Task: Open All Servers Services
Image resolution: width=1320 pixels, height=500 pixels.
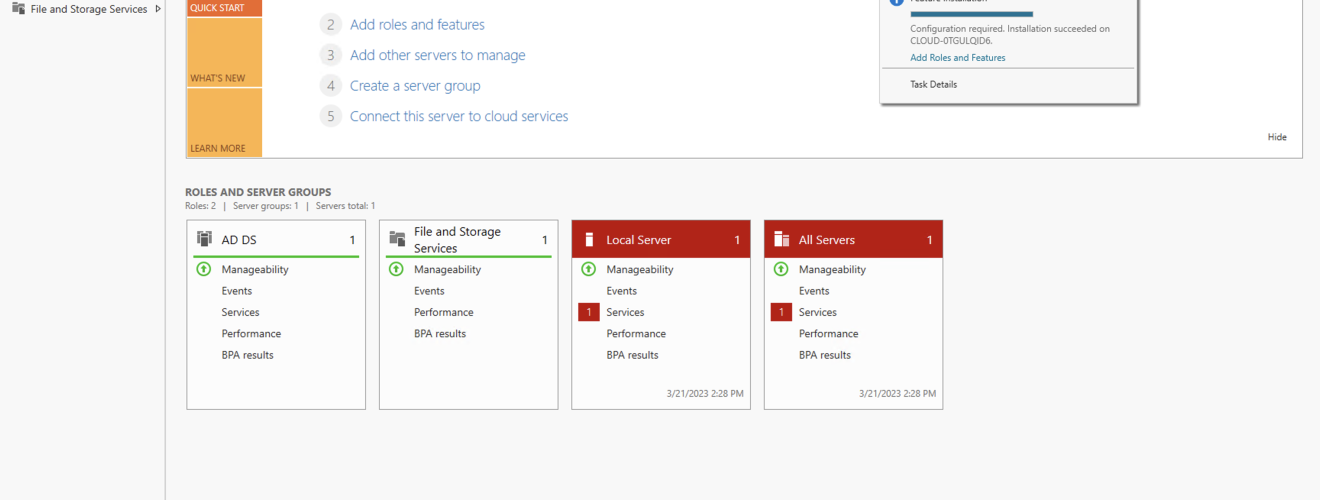Action: (x=818, y=312)
